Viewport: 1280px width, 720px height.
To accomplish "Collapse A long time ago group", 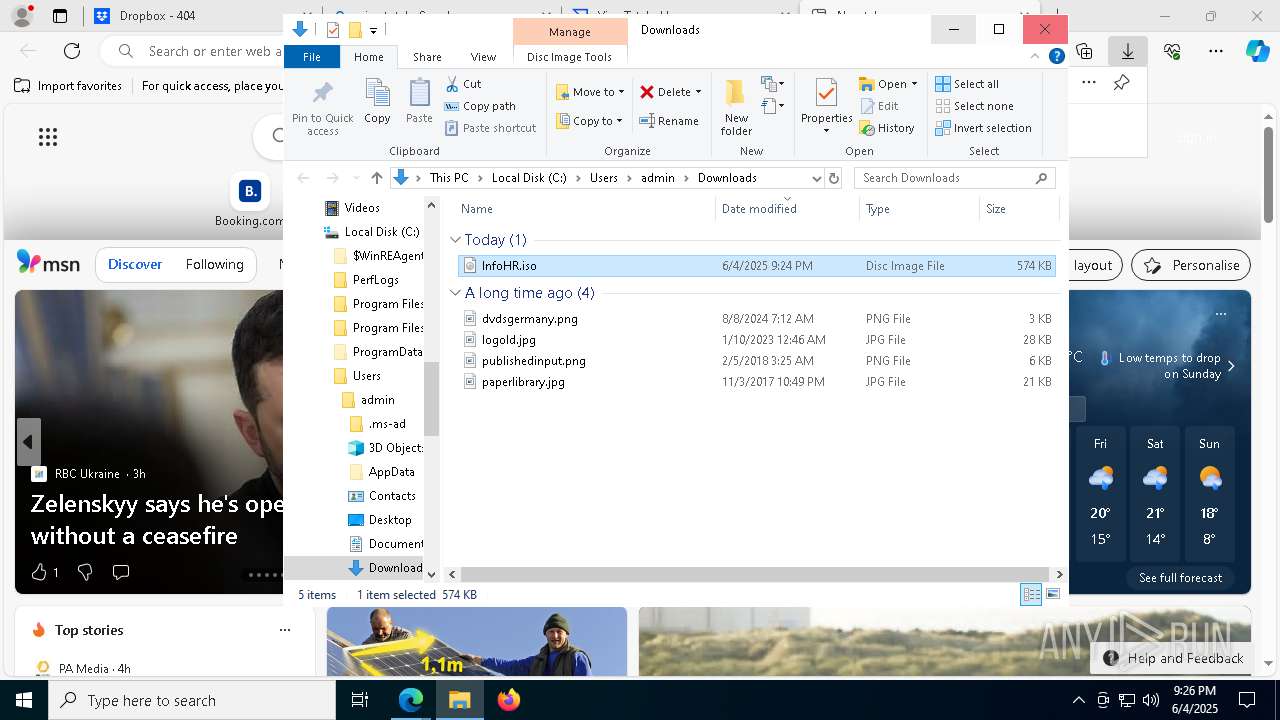I will (455, 293).
